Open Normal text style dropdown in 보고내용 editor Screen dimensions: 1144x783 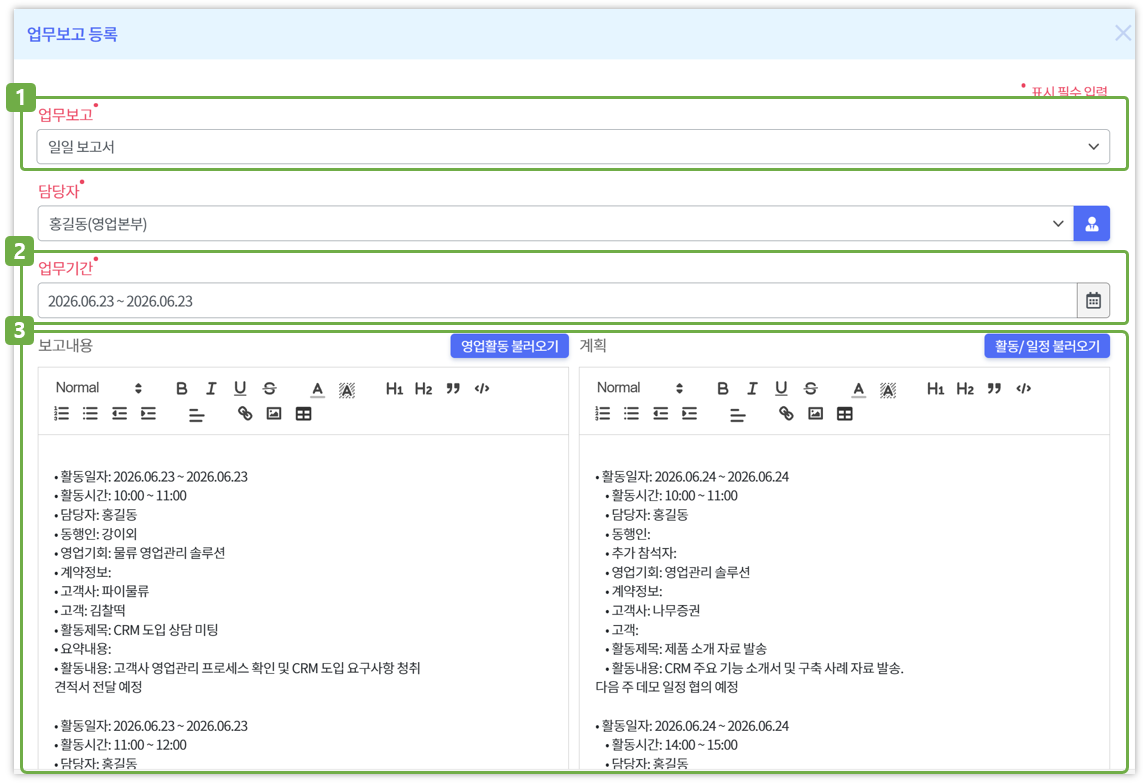tap(98, 387)
